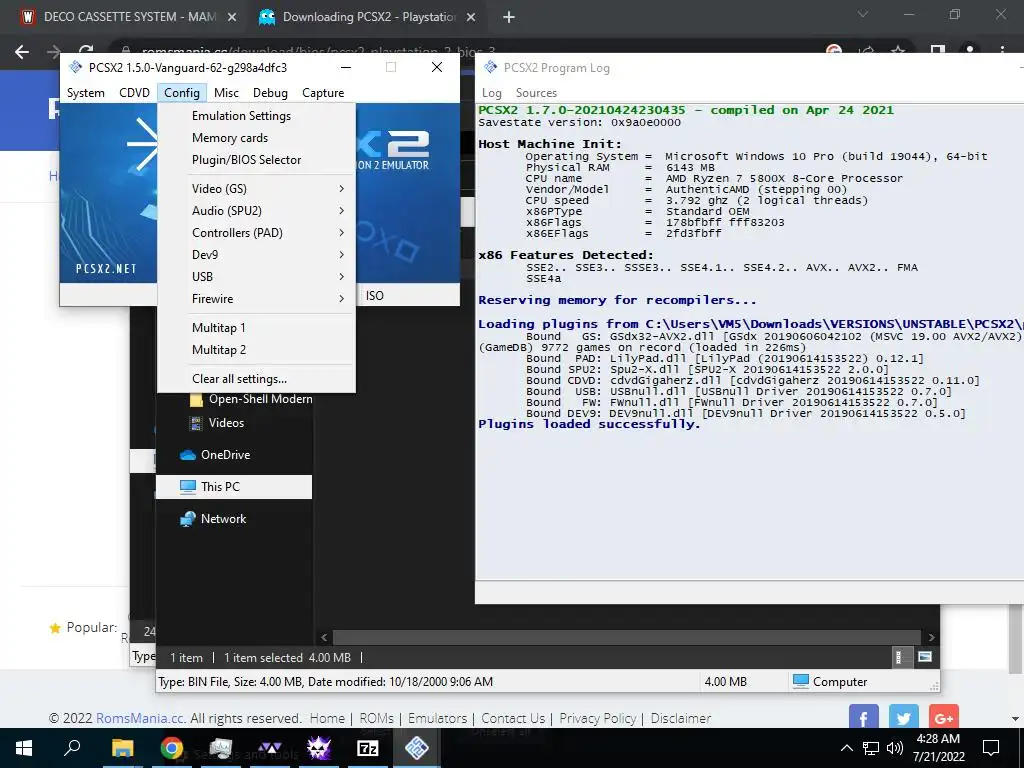The width and height of the screenshot is (1024, 768).
Task: Expand Audio (SPU2) submenu
Action: (257, 211)
